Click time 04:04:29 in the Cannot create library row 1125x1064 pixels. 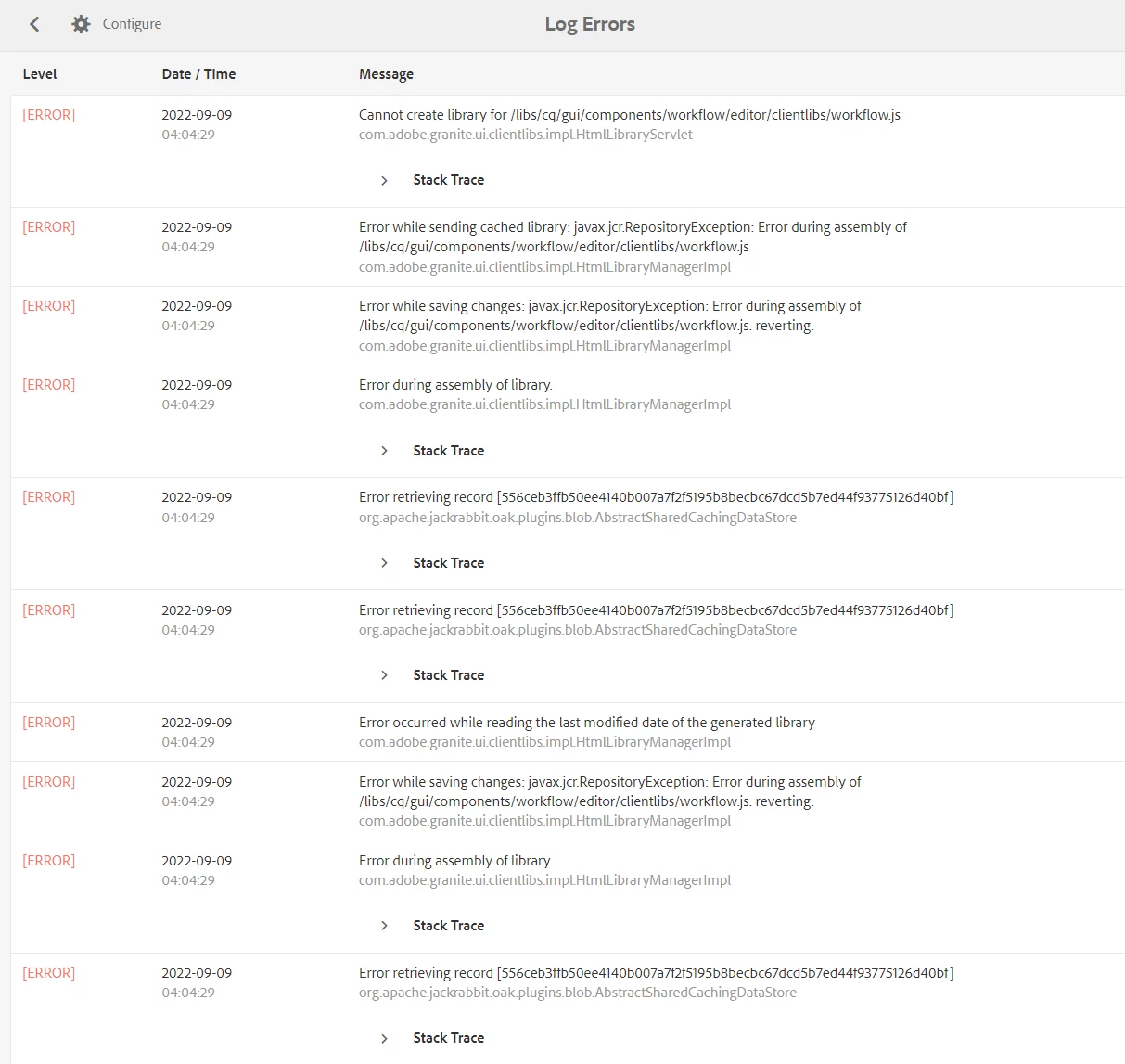coord(188,135)
